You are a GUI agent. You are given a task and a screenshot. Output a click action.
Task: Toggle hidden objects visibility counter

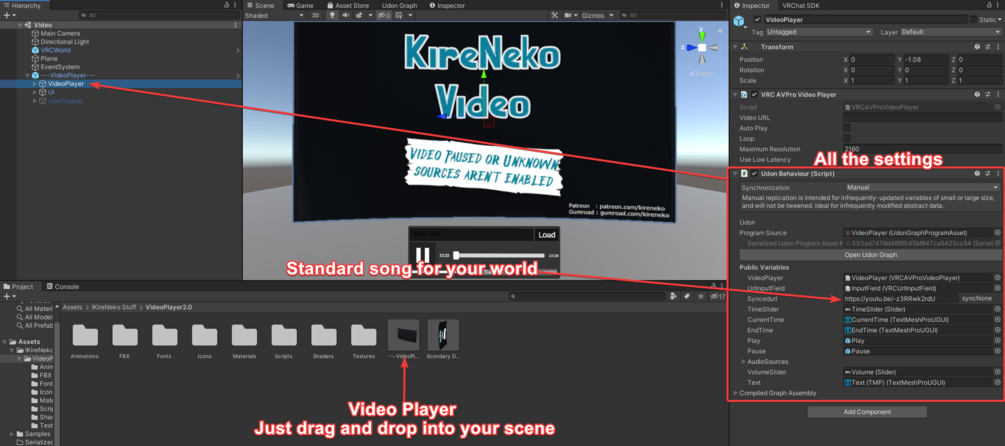[384, 15]
